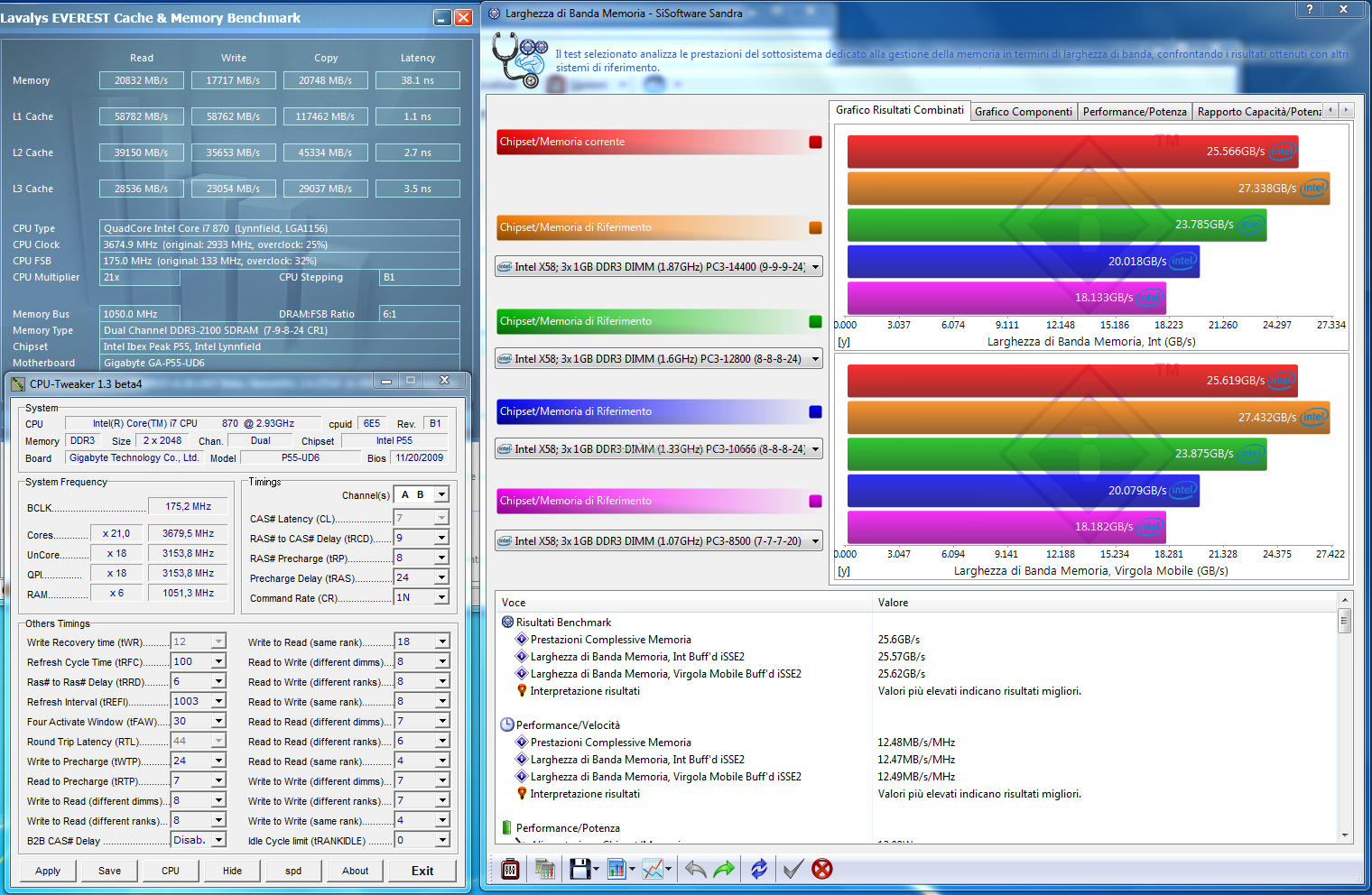Click the blue reference memory swatch
This screenshot has width=1372, height=895.
point(815,411)
